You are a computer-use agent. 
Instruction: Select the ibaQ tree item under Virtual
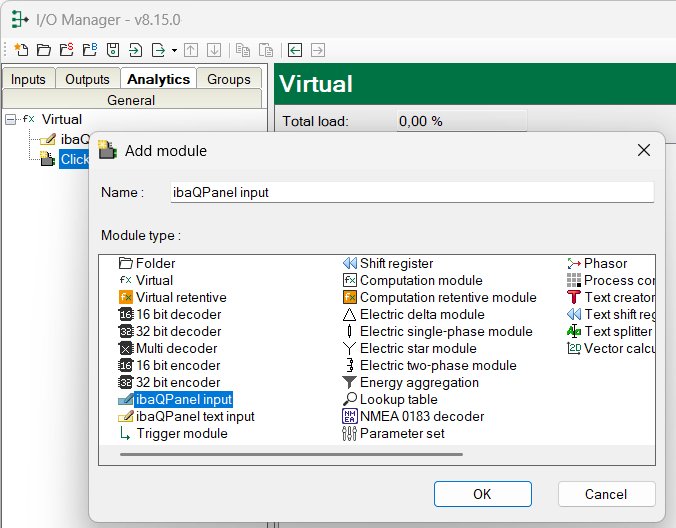coord(75,139)
